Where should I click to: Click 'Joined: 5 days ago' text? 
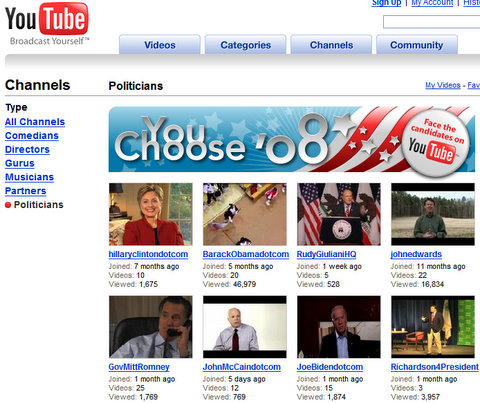tap(234, 379)
